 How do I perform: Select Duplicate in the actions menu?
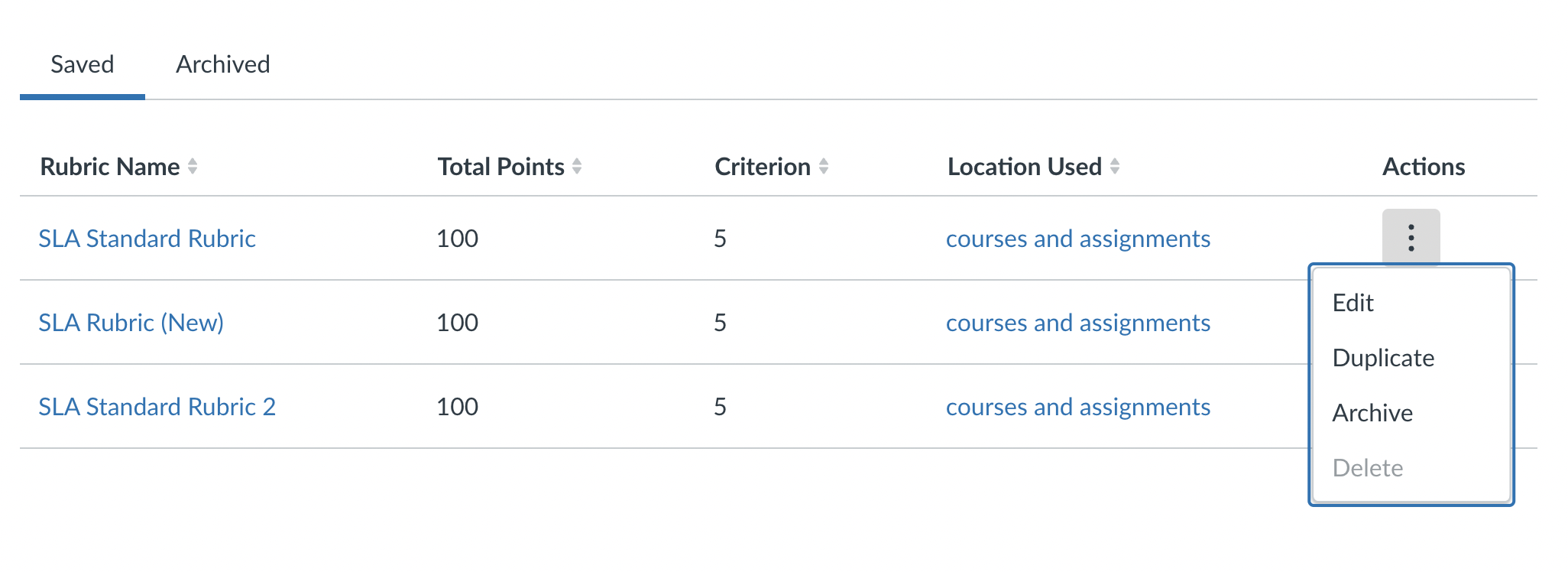[x=1383, y=358]
